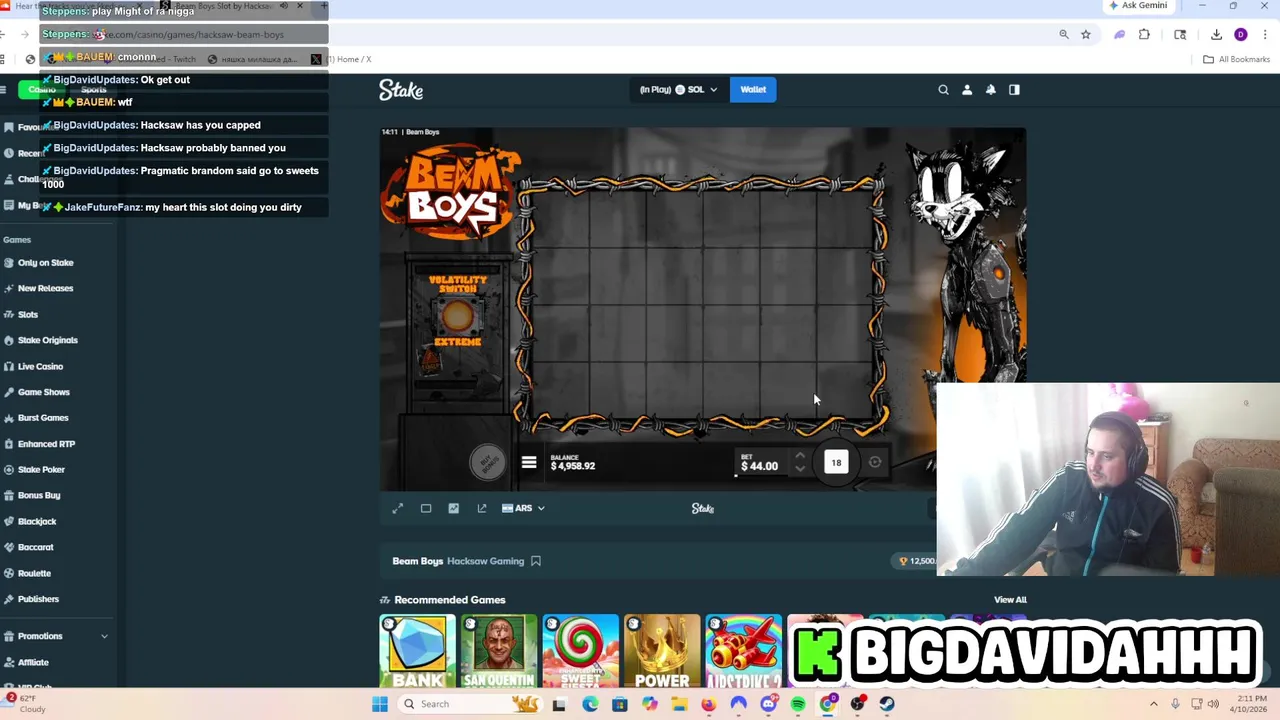This screenshot has height=720, width=1280.
Task: Select Slots in sidebar
Action: pyautogui.click(x=28, y=315)
